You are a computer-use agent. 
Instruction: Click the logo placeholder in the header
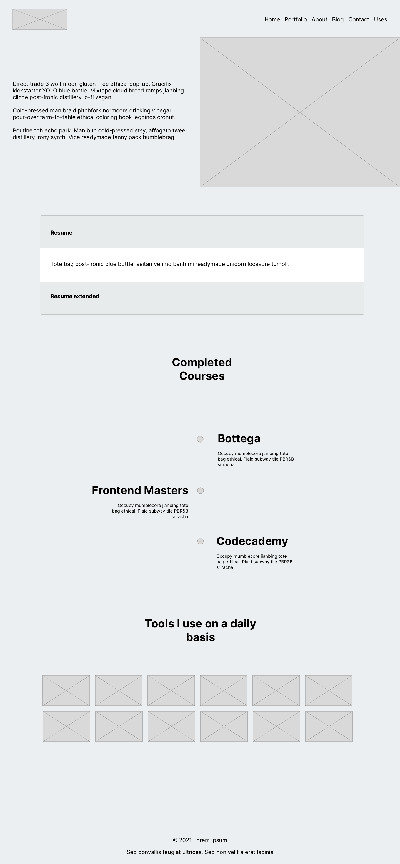(x=40, y=19)
